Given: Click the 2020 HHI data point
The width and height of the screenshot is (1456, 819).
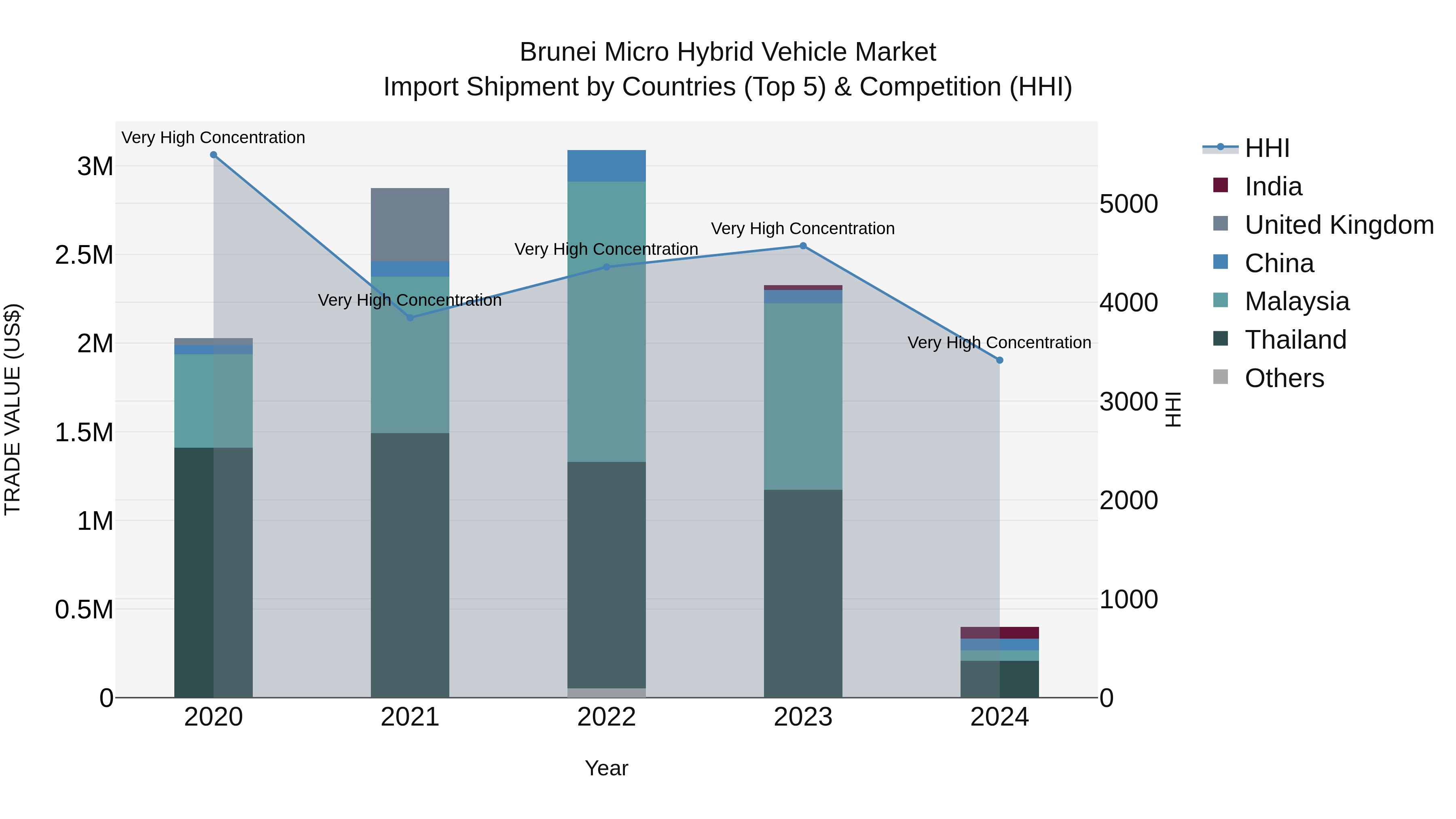Looking at the screenshot, I should tap(214, 155).
